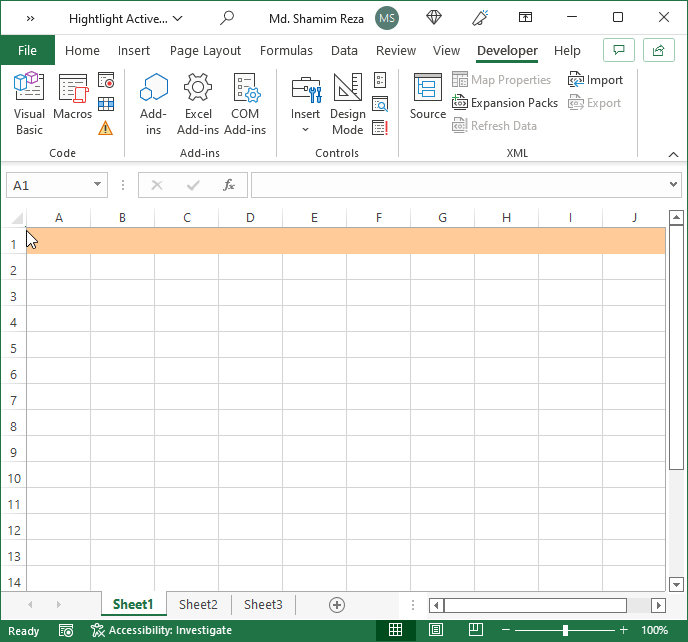Click Expansion Packs button

click(x=505, y=103)
